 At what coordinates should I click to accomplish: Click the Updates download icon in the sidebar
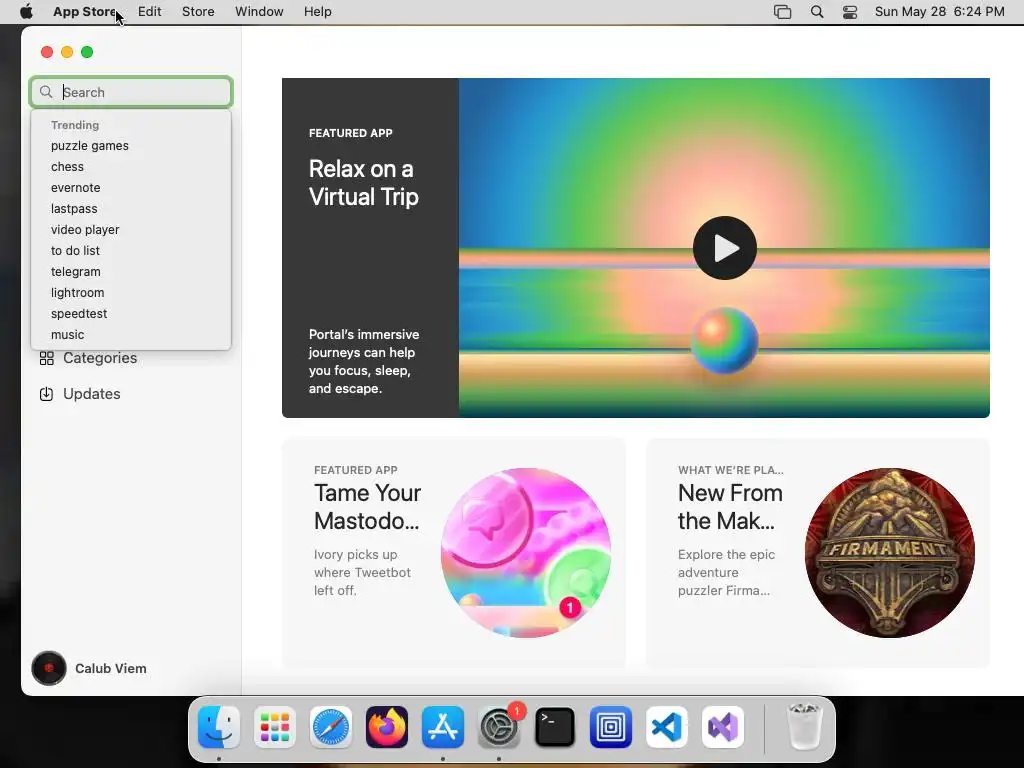46,394
